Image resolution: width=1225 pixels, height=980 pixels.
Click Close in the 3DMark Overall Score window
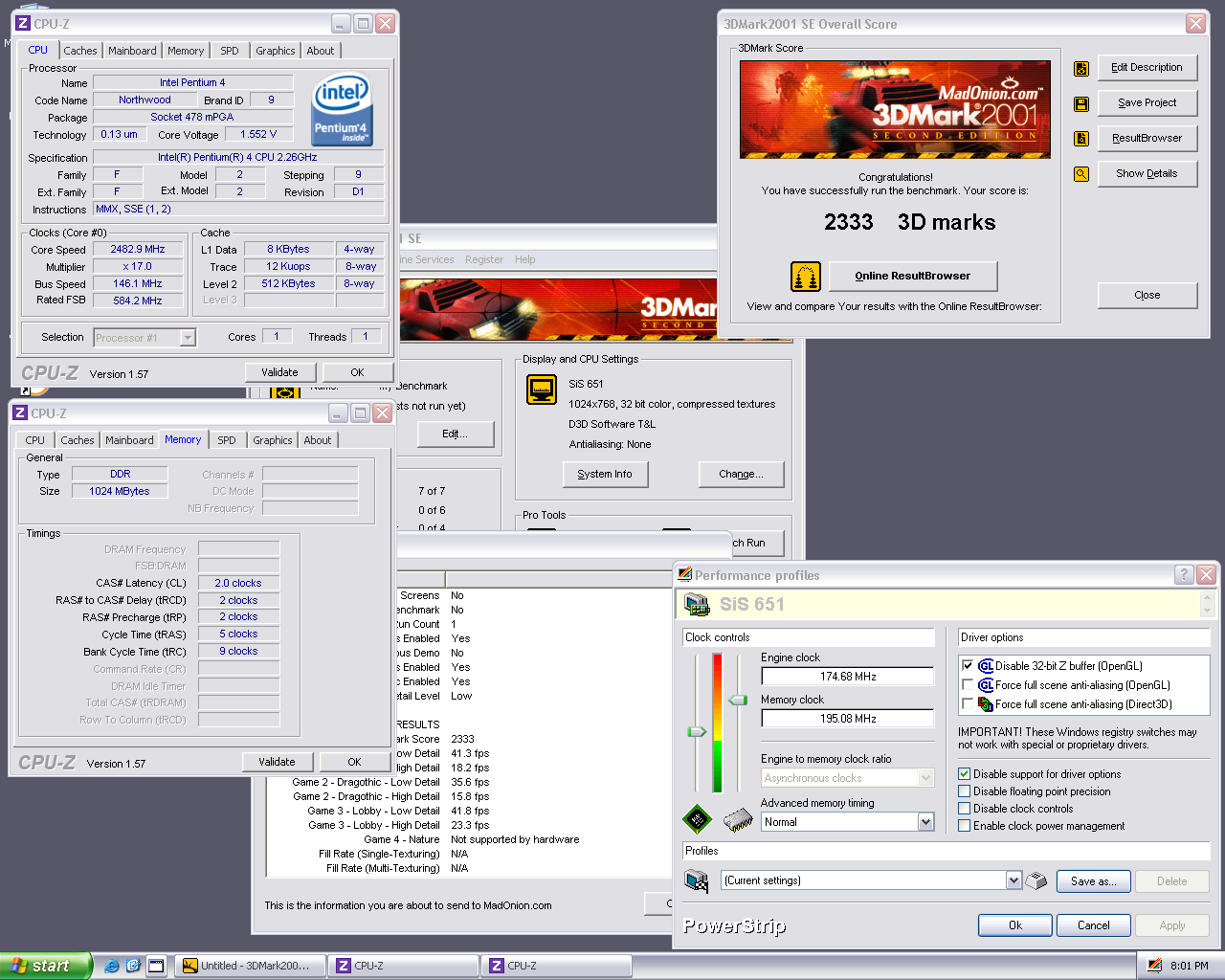pyautogui.click(x=1147, y=296)
